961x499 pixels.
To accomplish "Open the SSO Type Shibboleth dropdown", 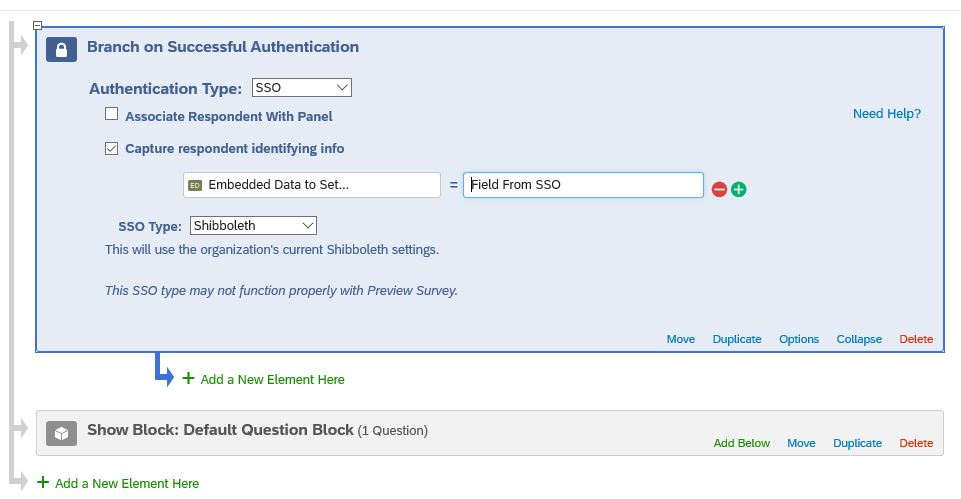I will pyautogui.click(x=253, y=226).
